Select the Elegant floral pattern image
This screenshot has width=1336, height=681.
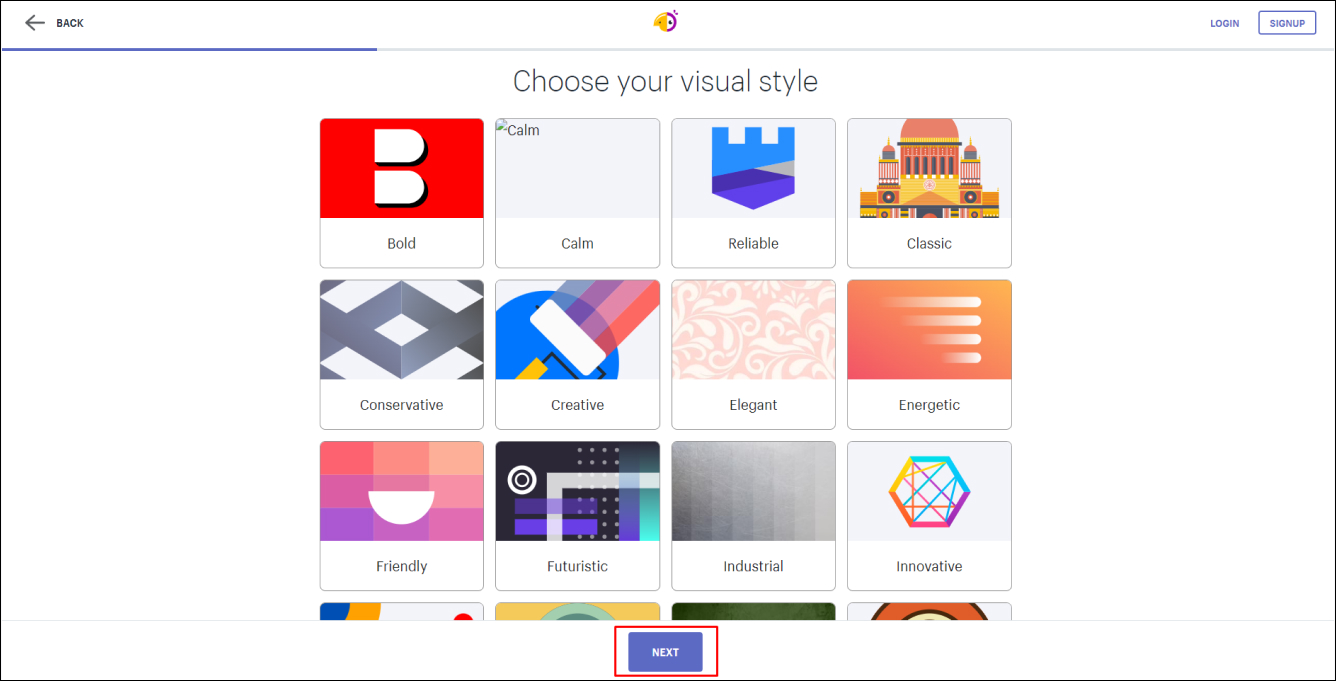(753, 330)
